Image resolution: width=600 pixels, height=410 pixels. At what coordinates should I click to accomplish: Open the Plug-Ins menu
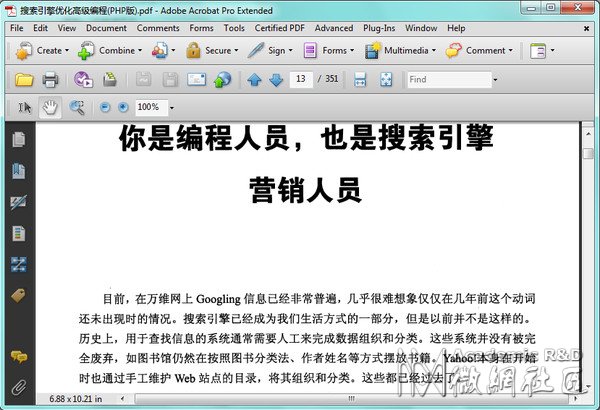point(379,28)
